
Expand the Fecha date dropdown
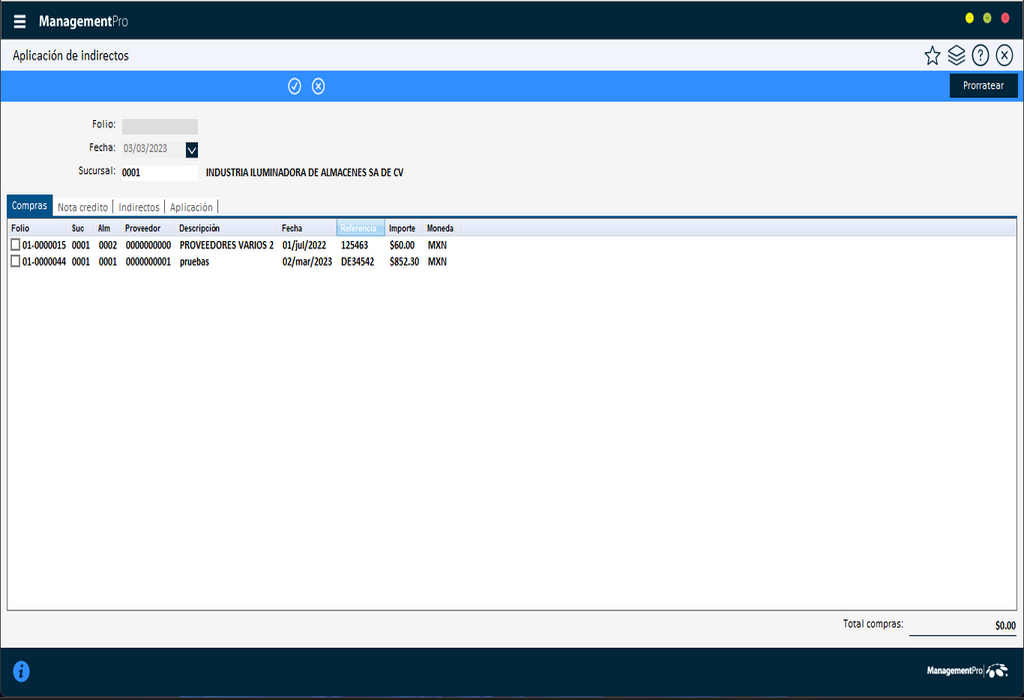(x=192, y=150)
